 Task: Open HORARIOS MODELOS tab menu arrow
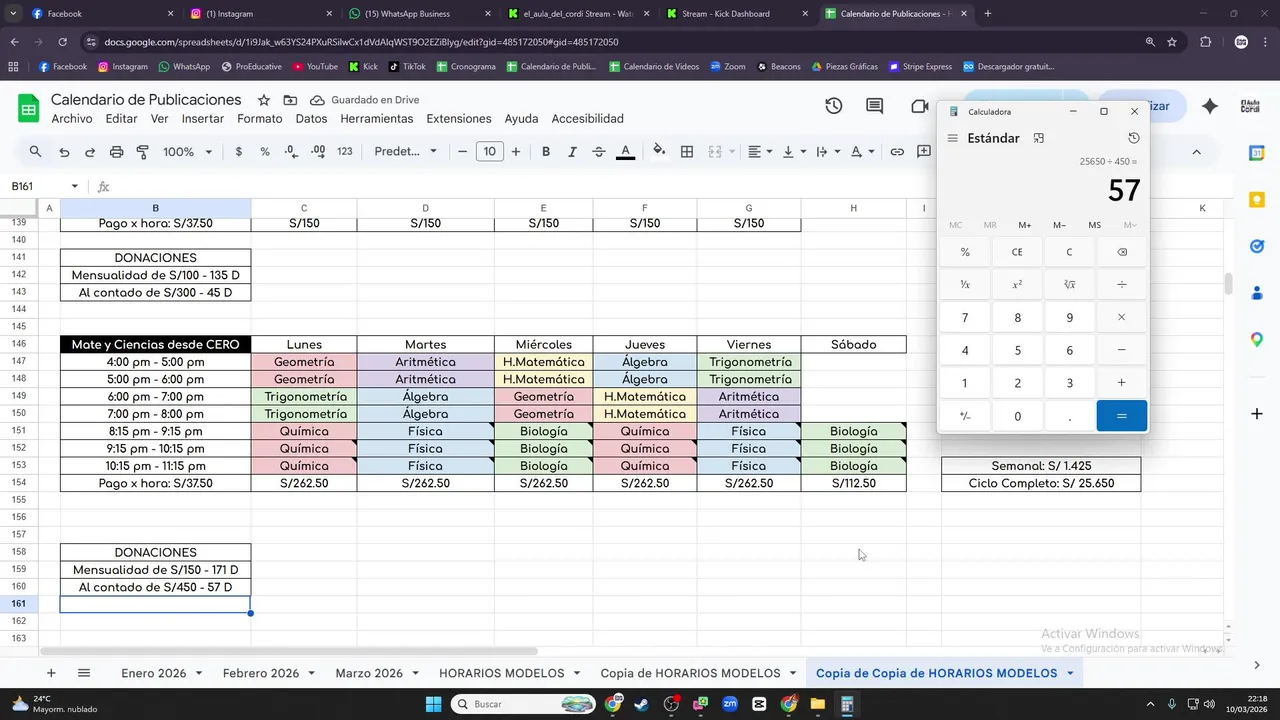[x=576, y=673]
